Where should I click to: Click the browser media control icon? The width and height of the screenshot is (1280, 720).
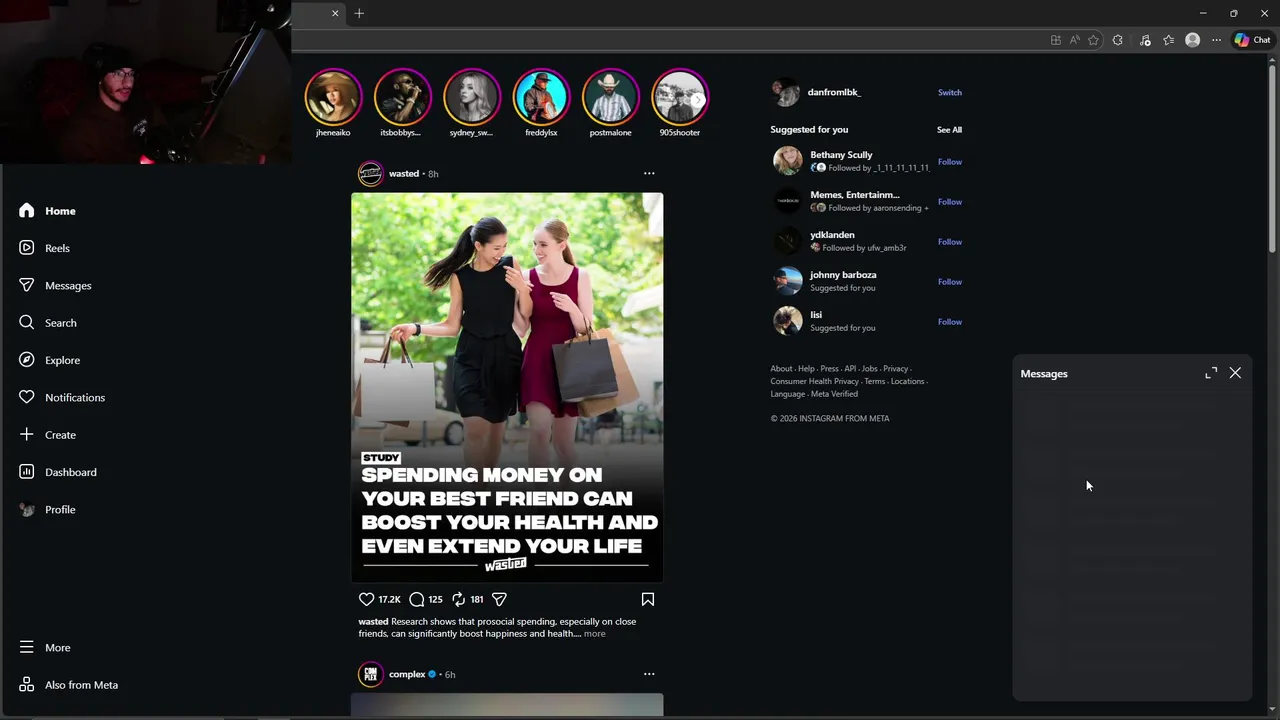tap(1144, 40)
